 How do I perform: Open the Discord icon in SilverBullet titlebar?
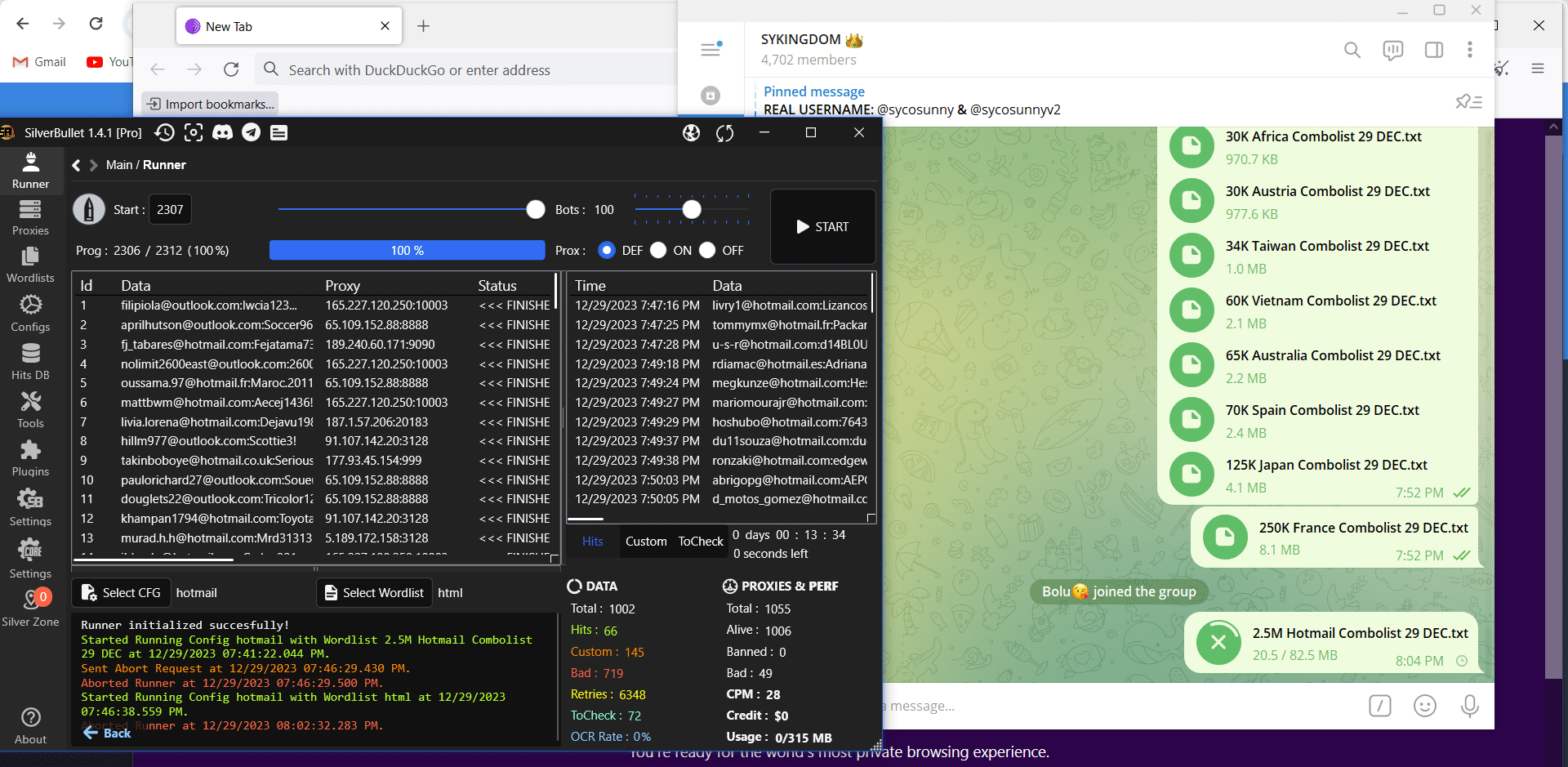(222, 132)
